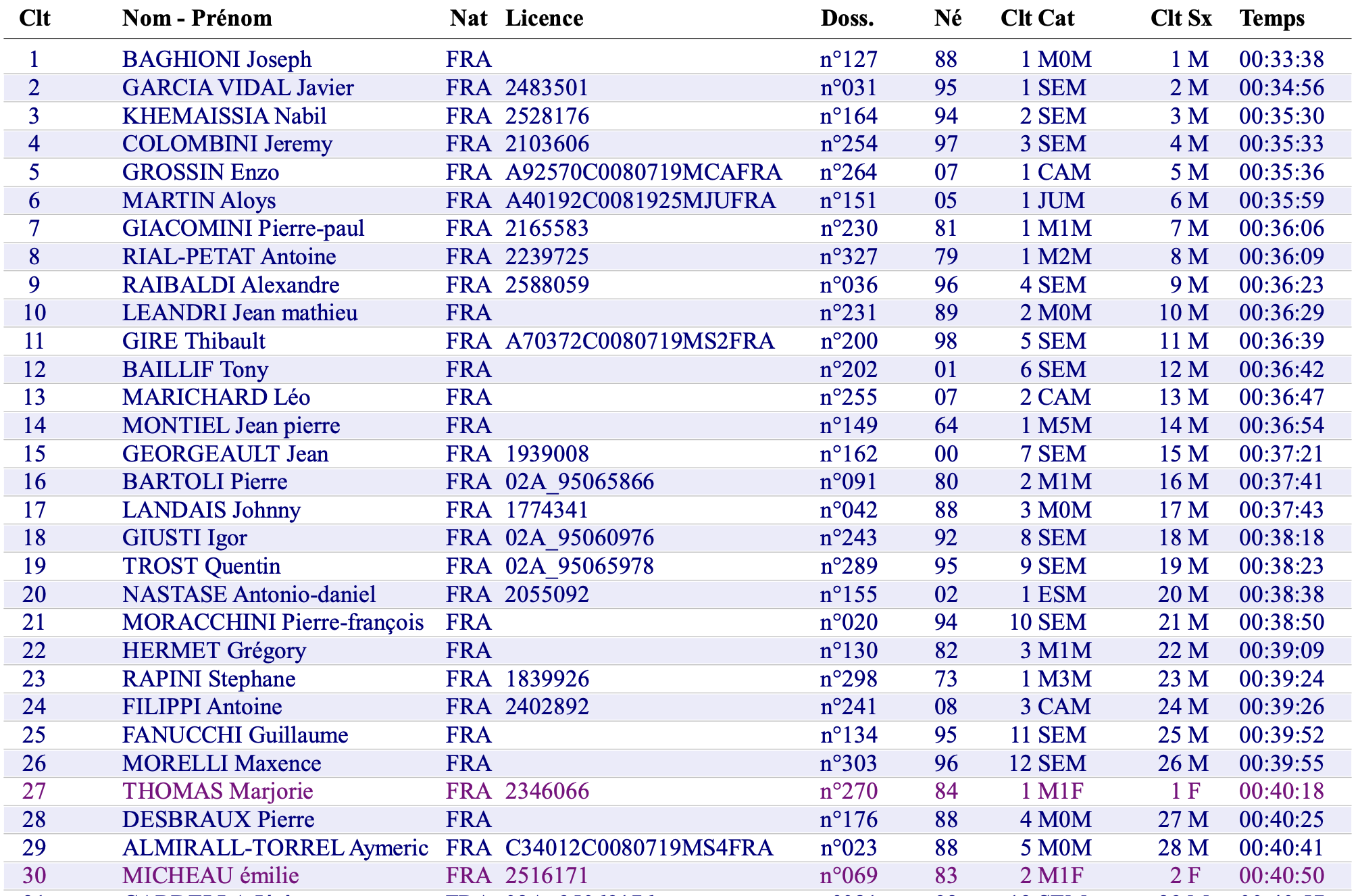1358x896 pixels.
Task: Click on MORACCHINI Pierre-françois's name
Action: [x=273, y=622]
